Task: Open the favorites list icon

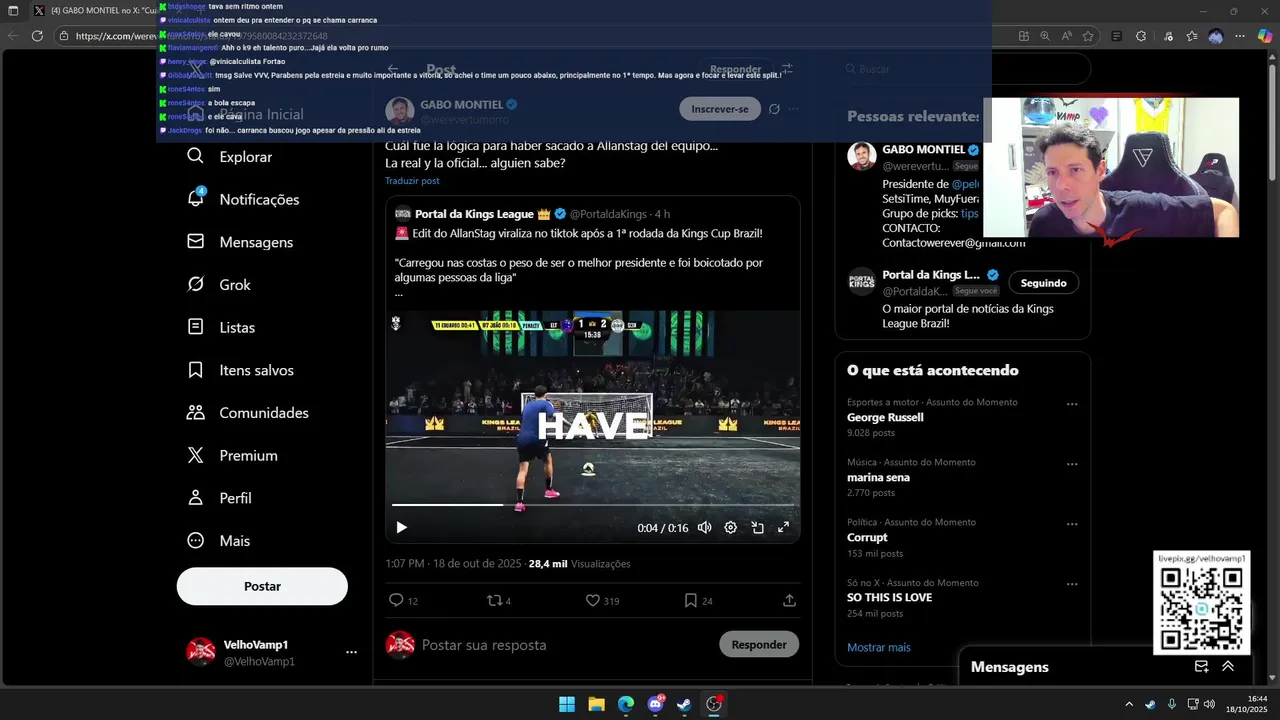Action: [x=1191, y=36]
